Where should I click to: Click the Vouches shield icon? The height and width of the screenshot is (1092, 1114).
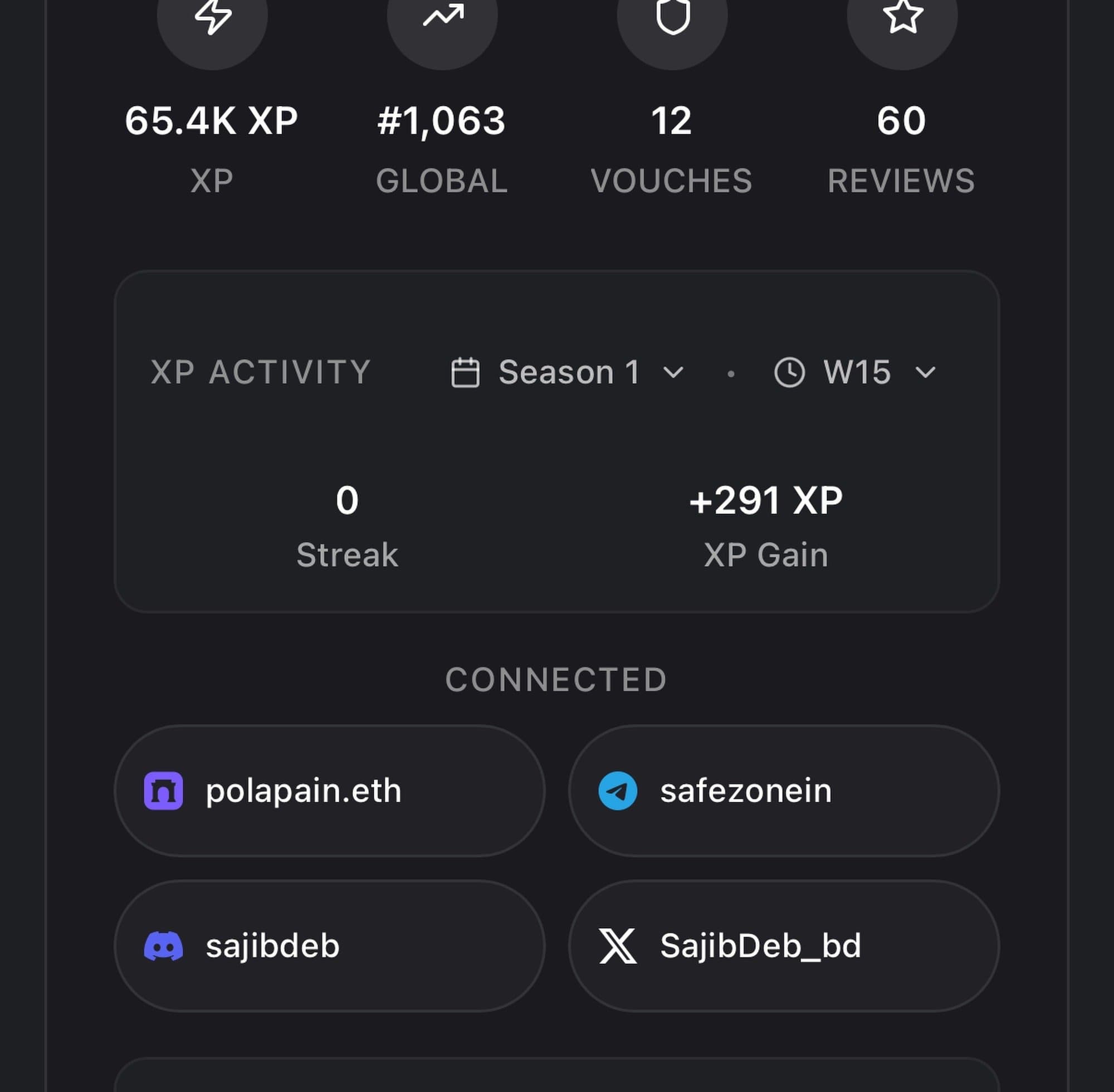672,16
